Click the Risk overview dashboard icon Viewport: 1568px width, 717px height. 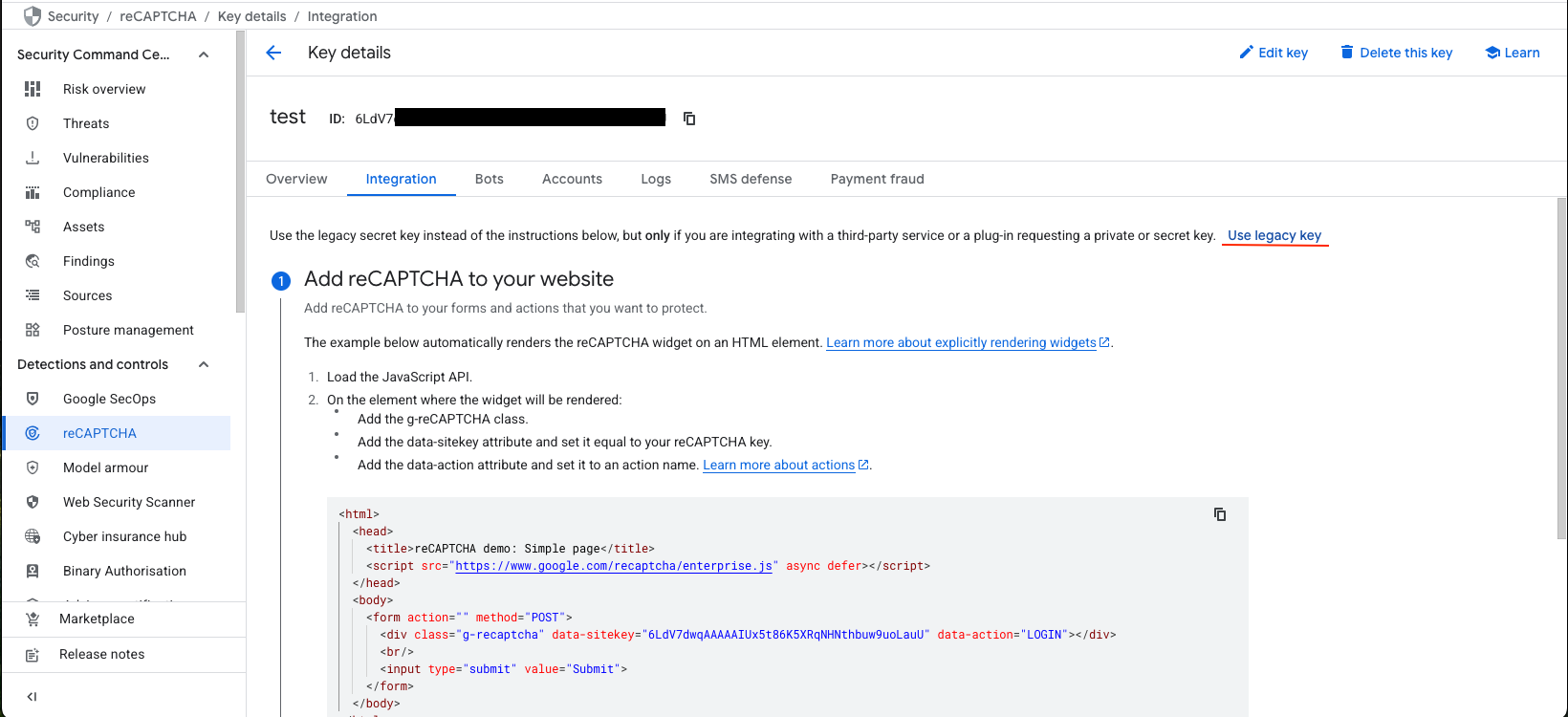coord(33,89)
